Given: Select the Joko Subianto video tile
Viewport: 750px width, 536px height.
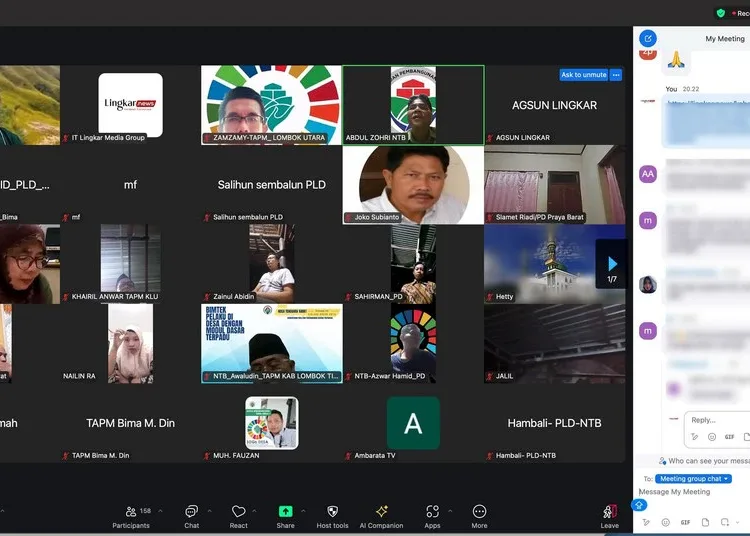Looking at the screenshot, I should coord(413,185).
